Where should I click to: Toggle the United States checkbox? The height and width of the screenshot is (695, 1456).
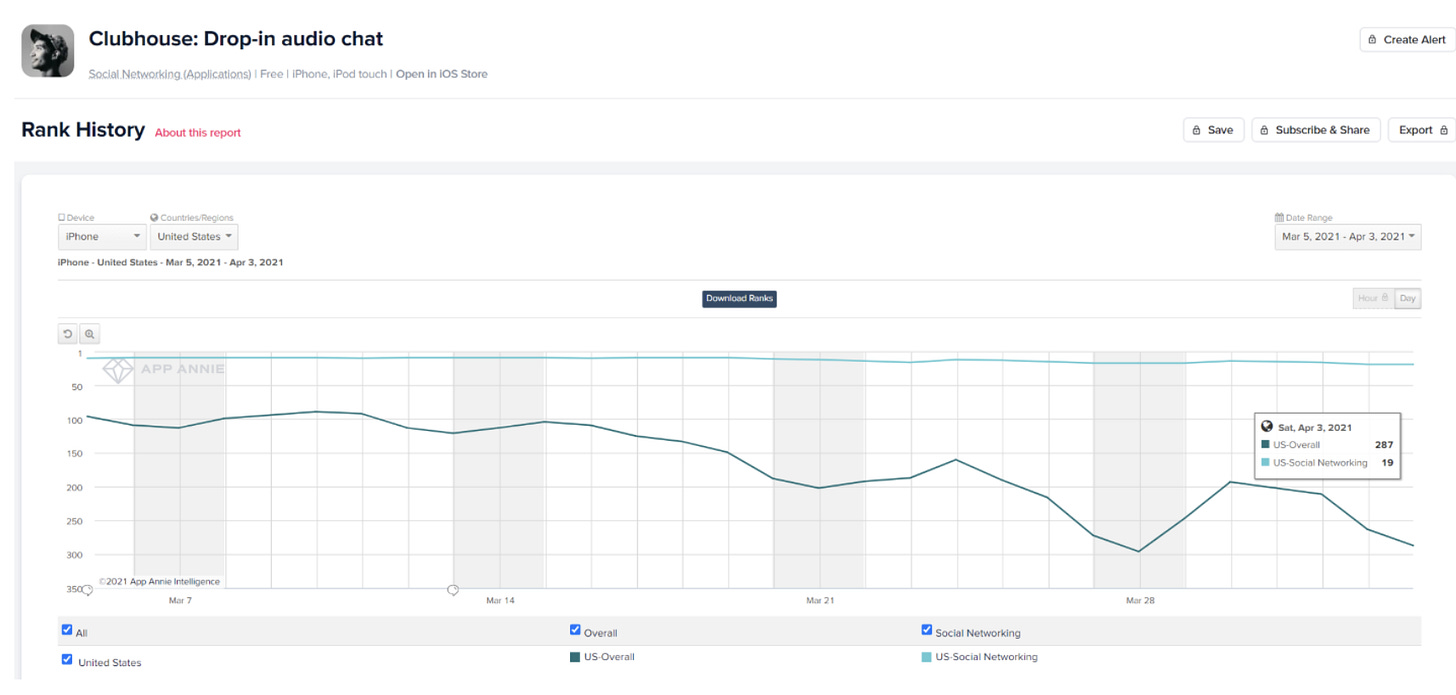(x=67, y=660)
